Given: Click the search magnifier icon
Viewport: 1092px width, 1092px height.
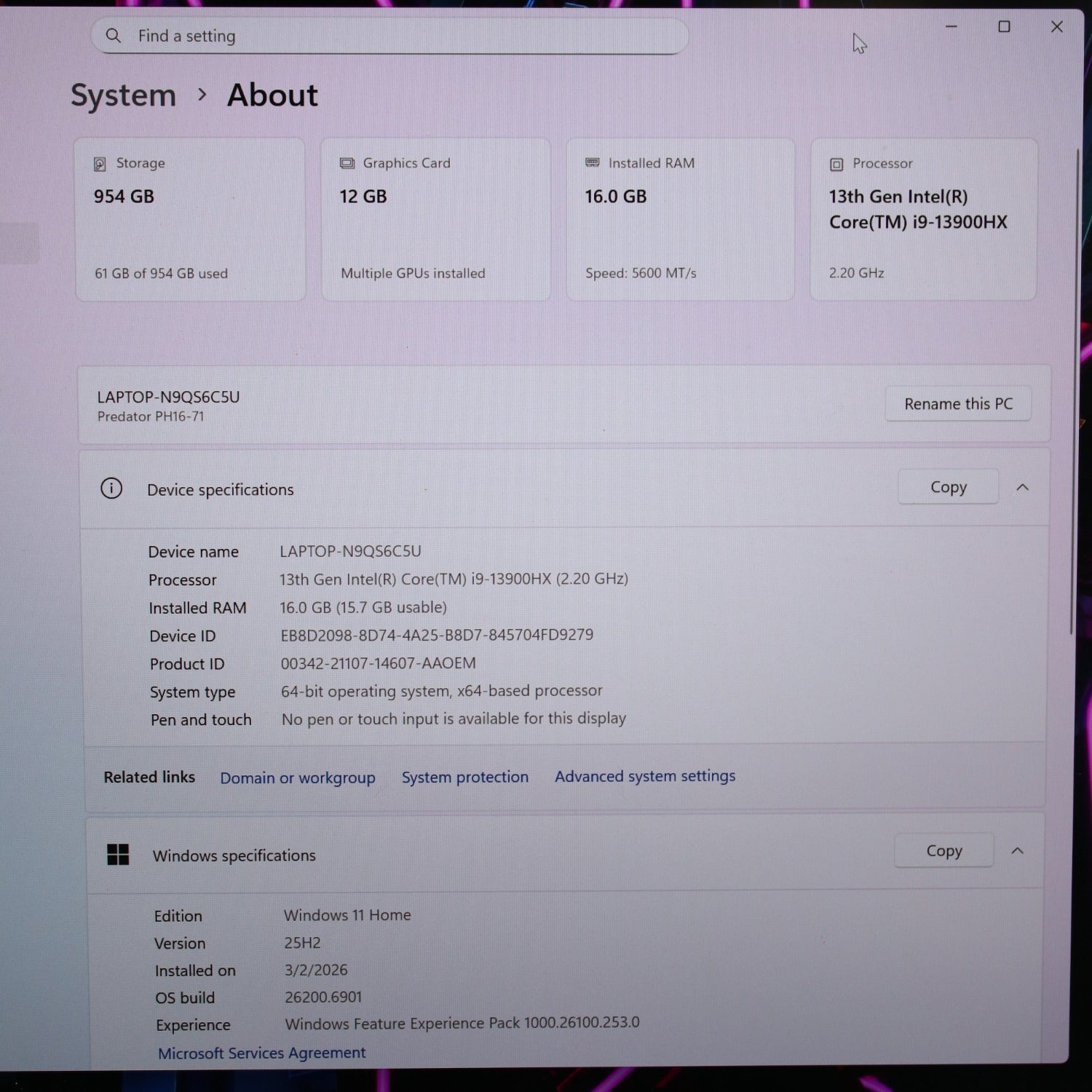Looking at the screenshot, I should click(114, 36).
